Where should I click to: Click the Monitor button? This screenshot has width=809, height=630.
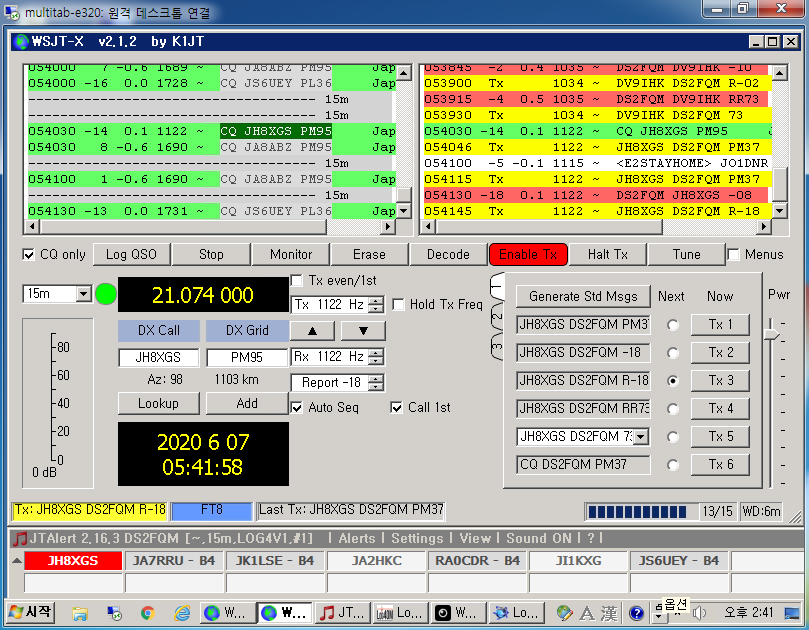[290, 254]
